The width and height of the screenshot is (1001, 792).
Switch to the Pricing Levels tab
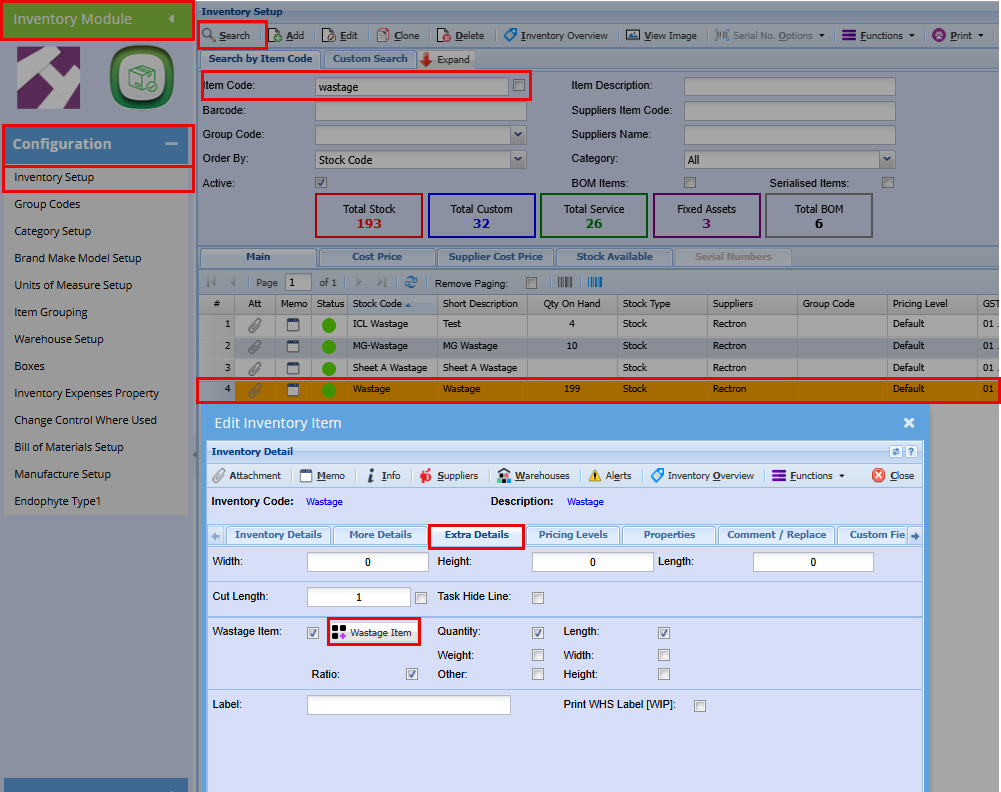572,535
